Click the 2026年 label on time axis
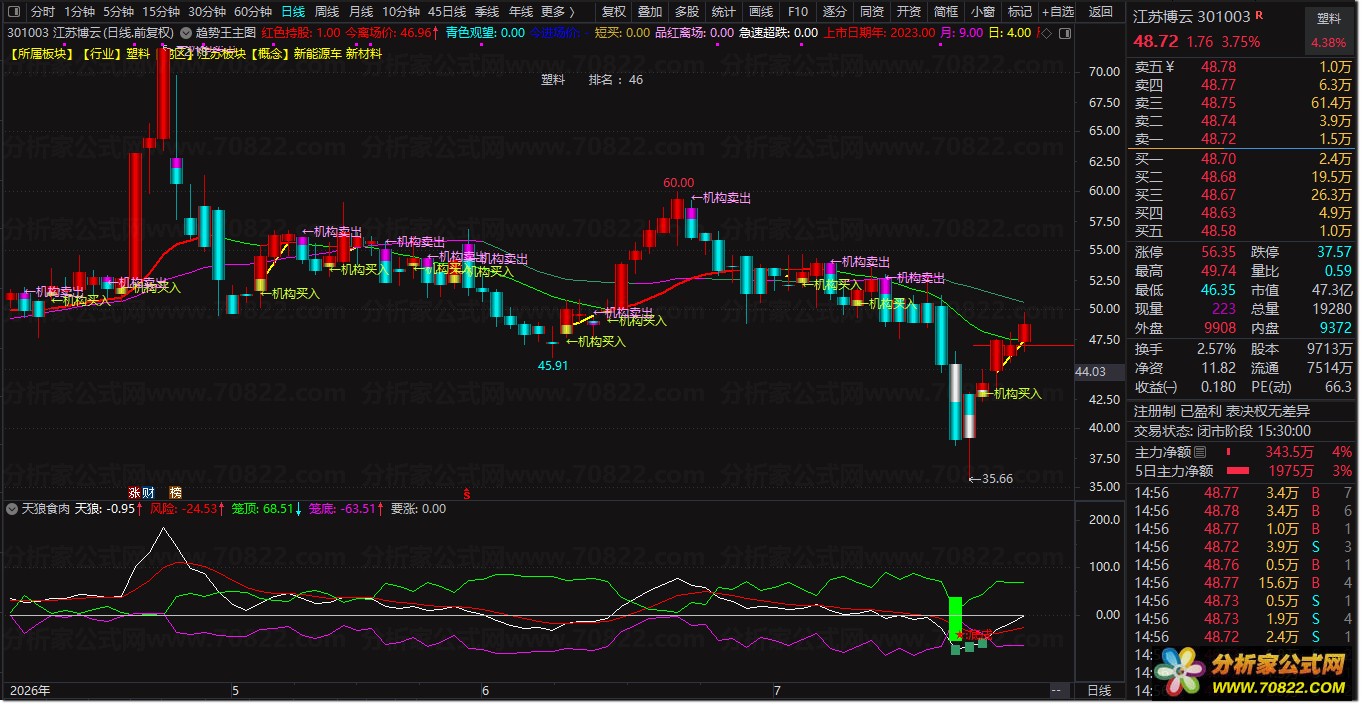The width and height of the screenshot is (1362, 704). pyautogui.click(x=30, y=691)
